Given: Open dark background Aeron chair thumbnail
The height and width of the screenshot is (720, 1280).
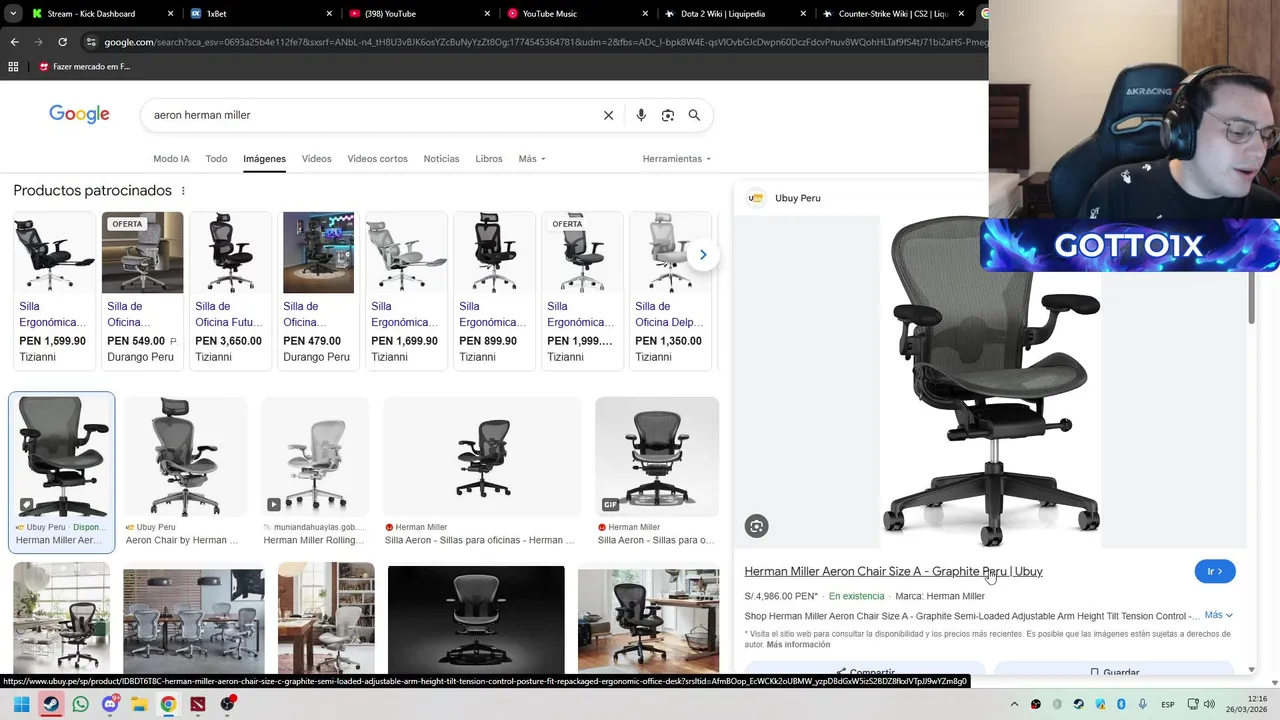Looking at the screenshot, I should click(476, 620).
